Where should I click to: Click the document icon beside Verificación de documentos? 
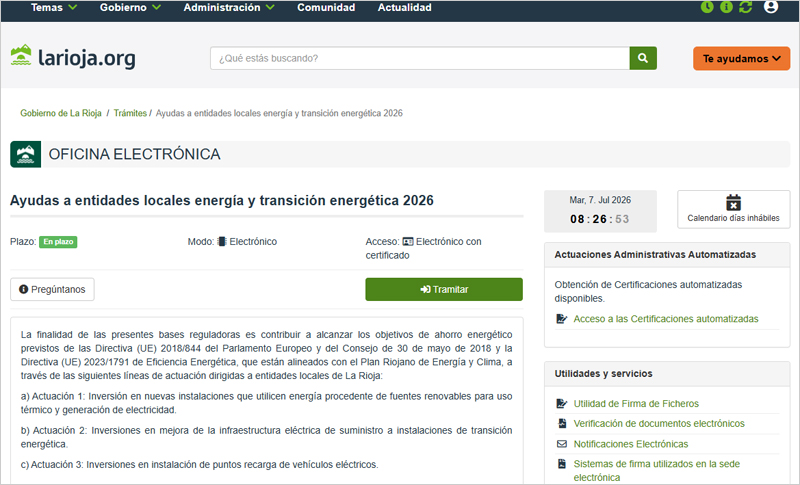(562, 423)
